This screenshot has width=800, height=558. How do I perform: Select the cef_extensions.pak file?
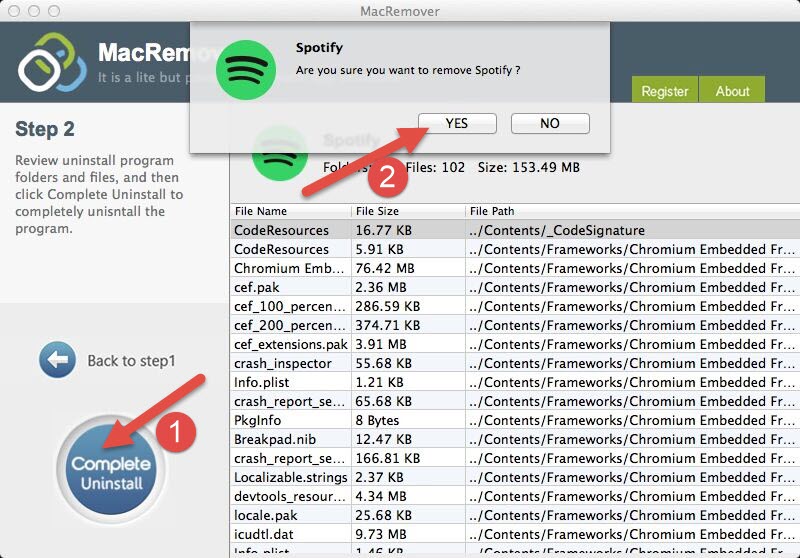click(515, 344)
